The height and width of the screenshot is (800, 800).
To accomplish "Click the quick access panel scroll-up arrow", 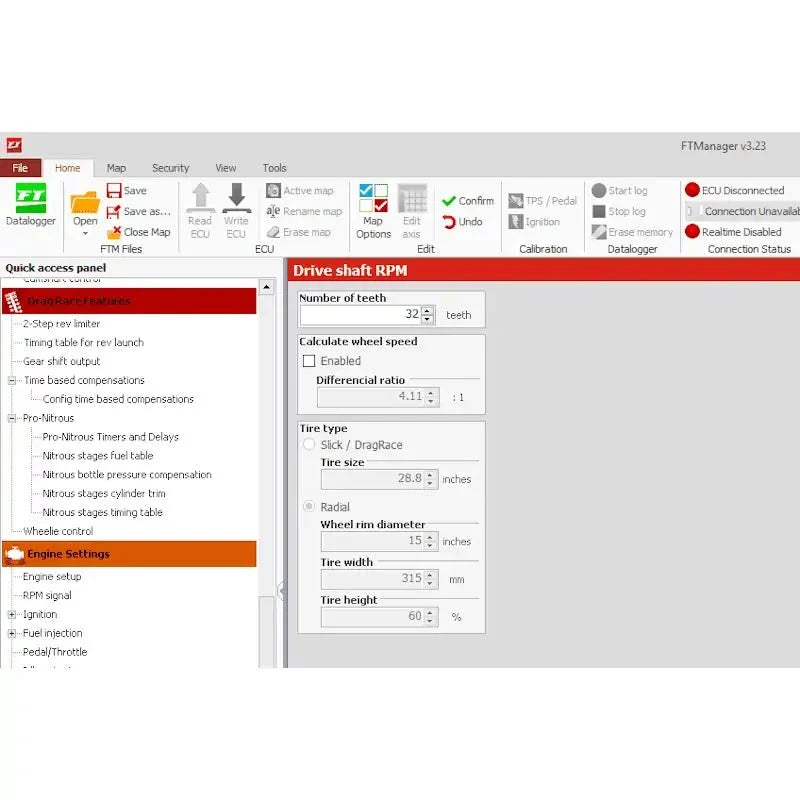I will click(266, 288).
